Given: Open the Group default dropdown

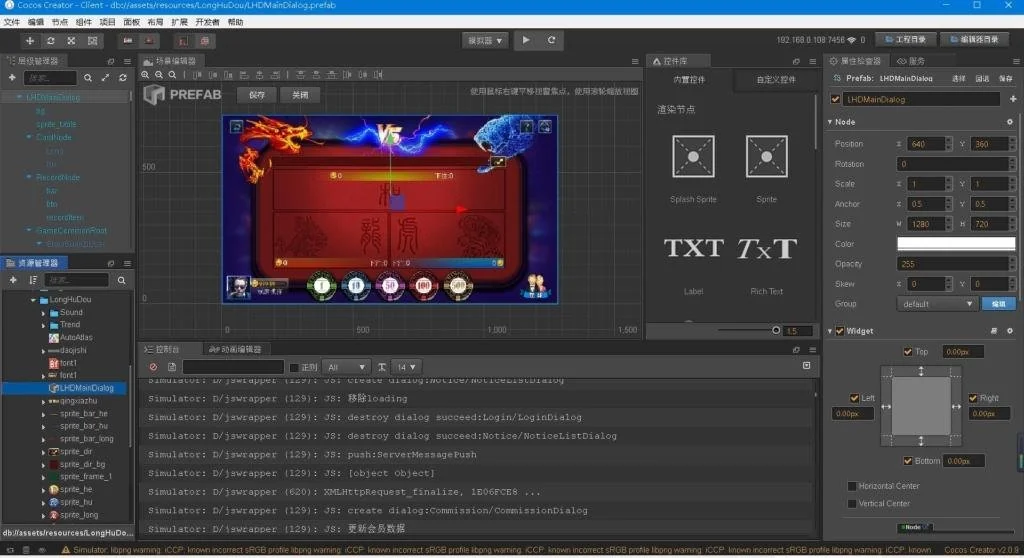Looking at the screenshot, I should [x=938, y=304].
